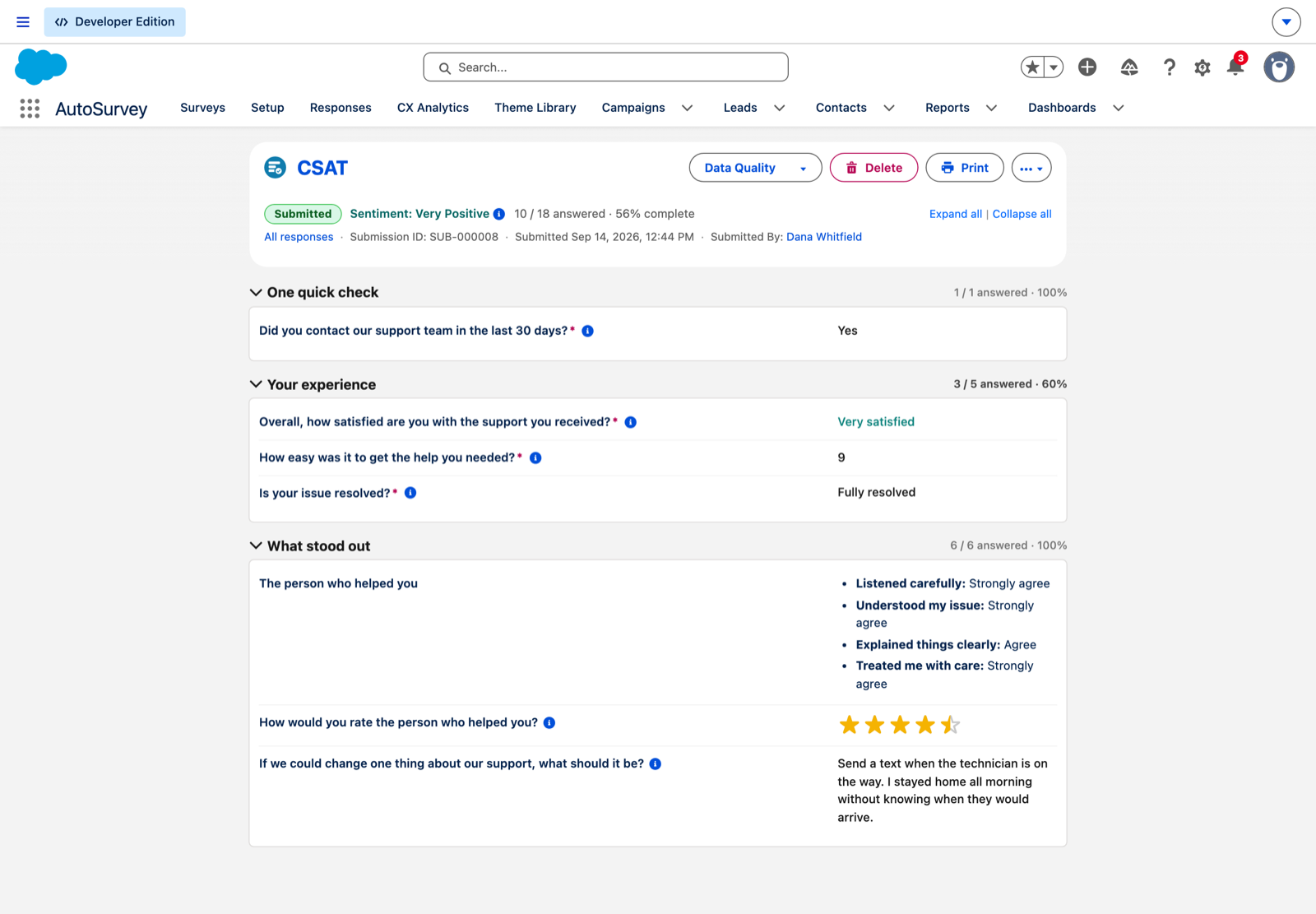
Task: Go to the Setup tab
Action: point(267,108)
